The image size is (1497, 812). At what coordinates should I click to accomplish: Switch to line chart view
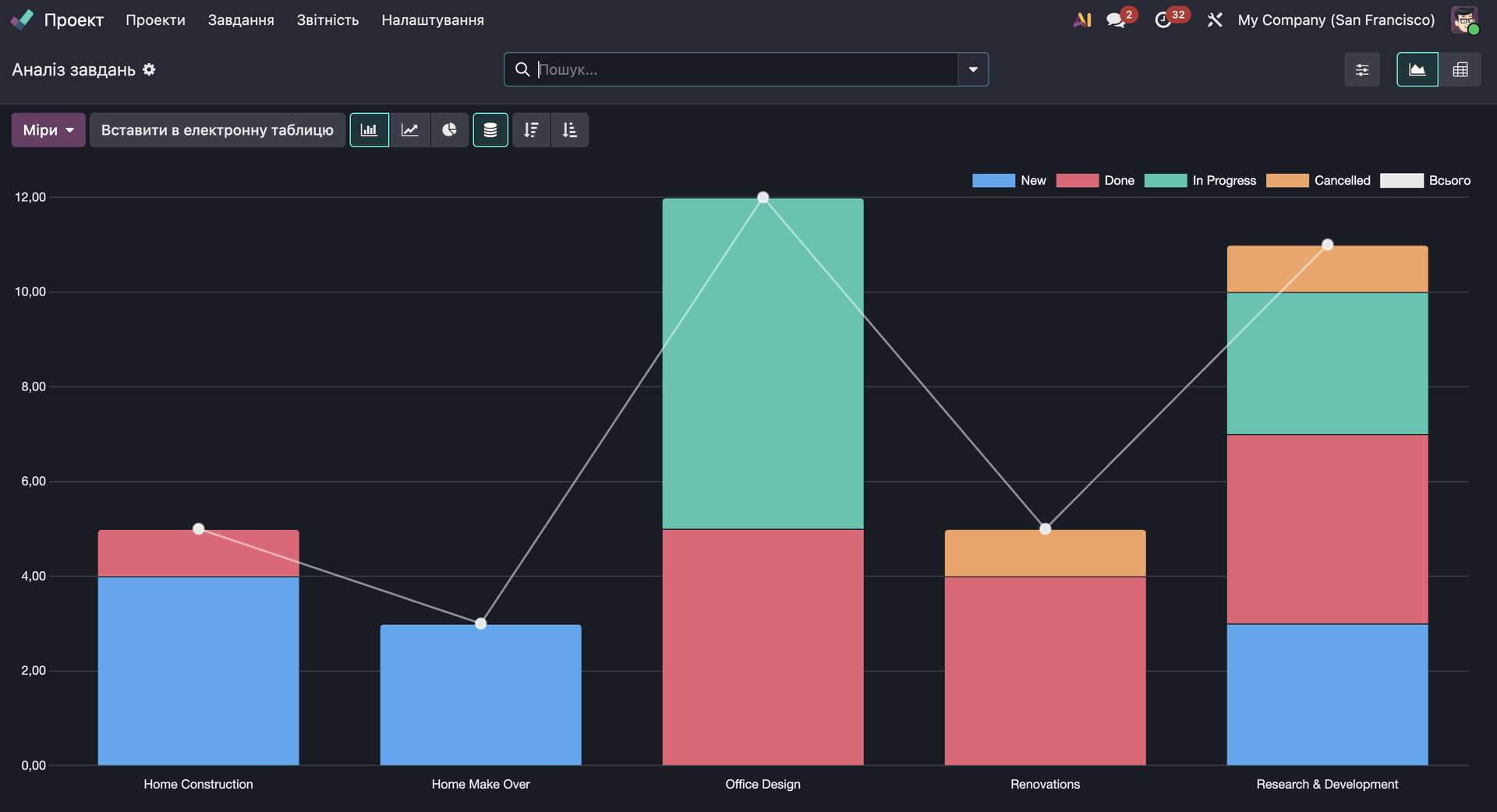click(410, 130)
